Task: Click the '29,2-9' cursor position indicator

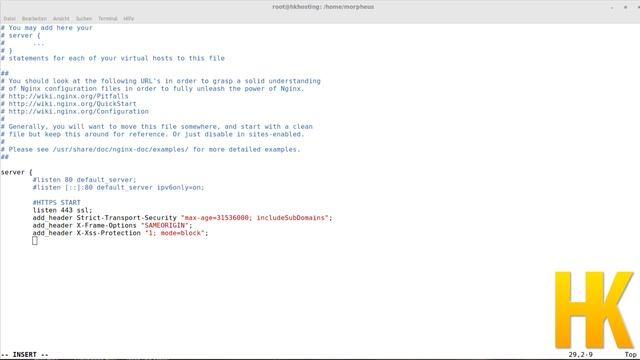Action: coord(580,355)
